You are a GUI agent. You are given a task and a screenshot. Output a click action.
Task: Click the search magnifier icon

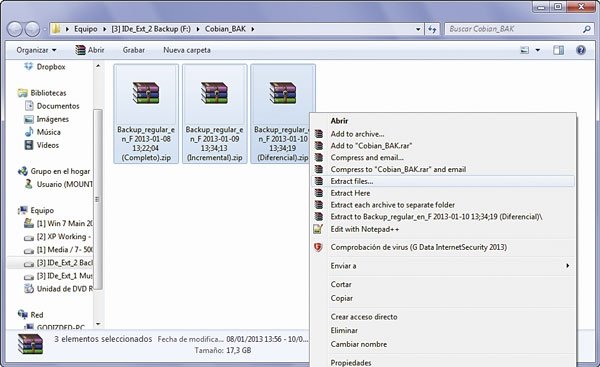587,29
